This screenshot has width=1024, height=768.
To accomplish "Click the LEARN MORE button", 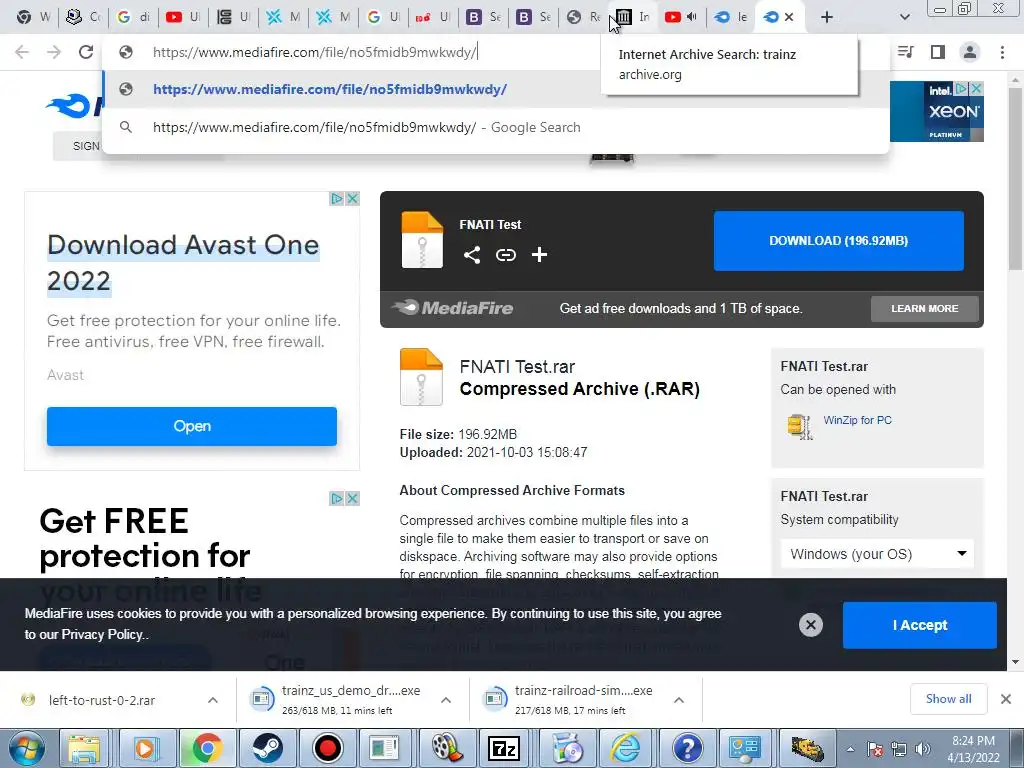I will point(925,308).
